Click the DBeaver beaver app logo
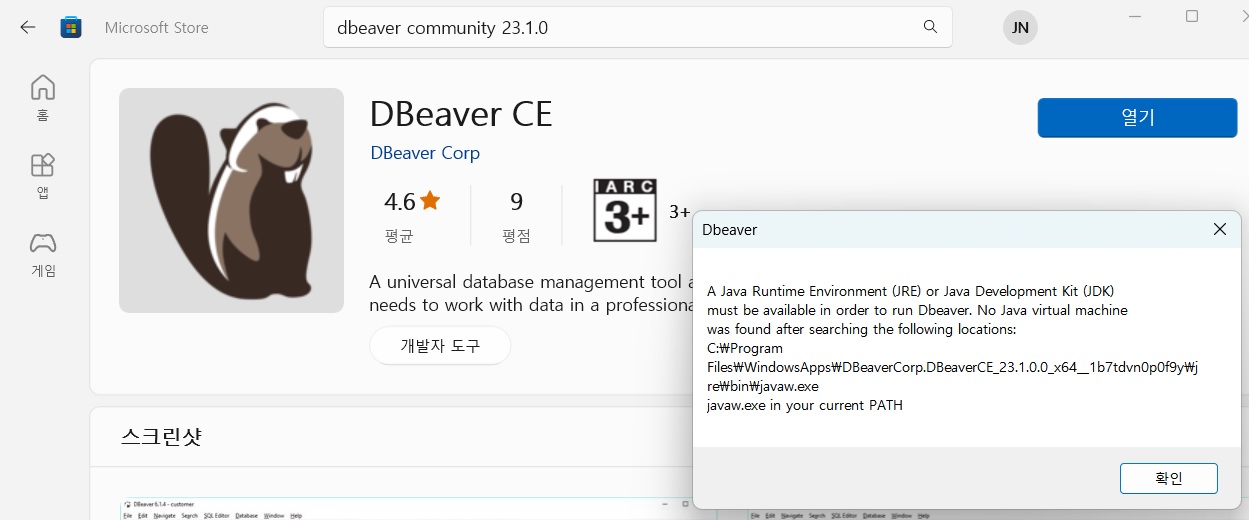 [x=231, y=200]
